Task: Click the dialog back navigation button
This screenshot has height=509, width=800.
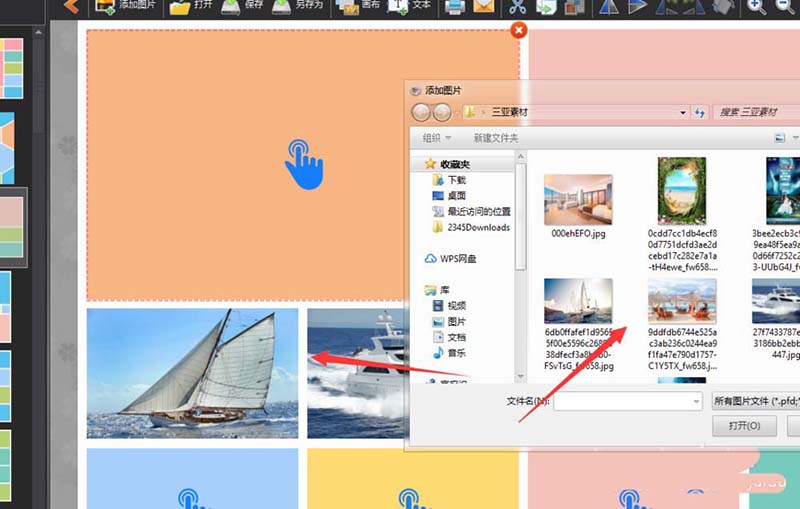Action: point(421,112)
